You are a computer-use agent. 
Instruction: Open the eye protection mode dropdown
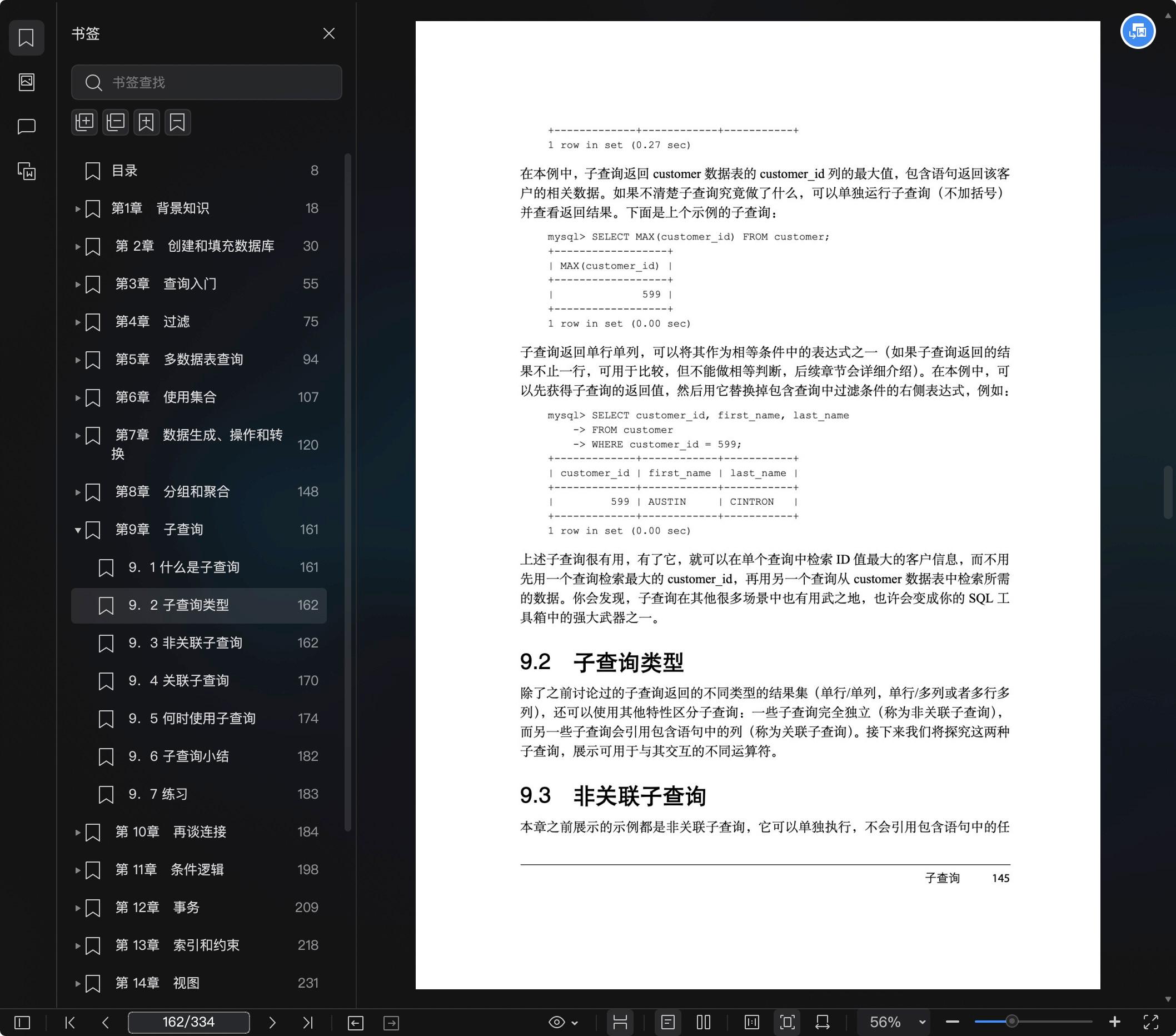[562, 1022]
